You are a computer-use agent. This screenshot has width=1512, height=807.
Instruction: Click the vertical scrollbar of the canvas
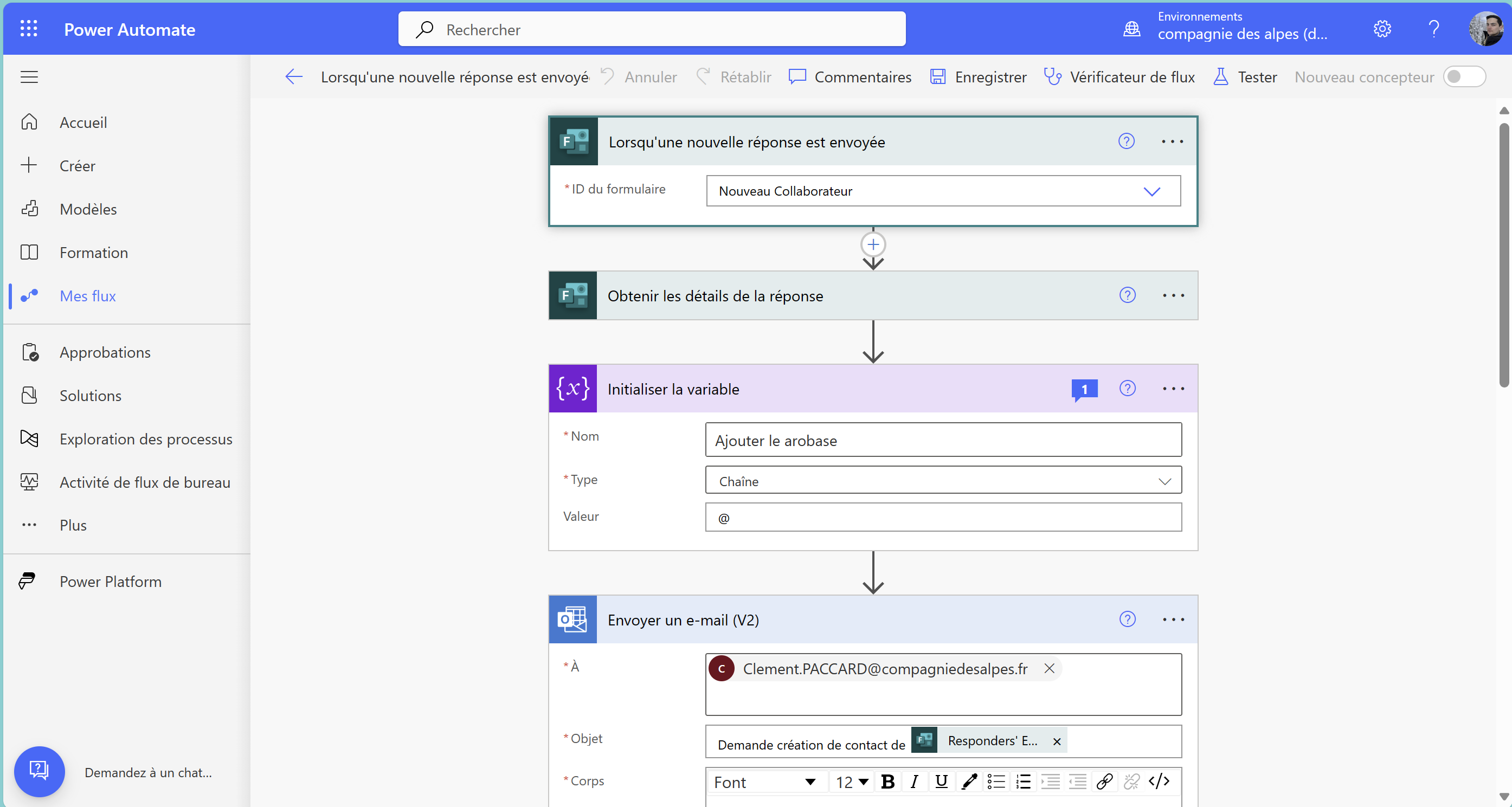click(1504, 255)
